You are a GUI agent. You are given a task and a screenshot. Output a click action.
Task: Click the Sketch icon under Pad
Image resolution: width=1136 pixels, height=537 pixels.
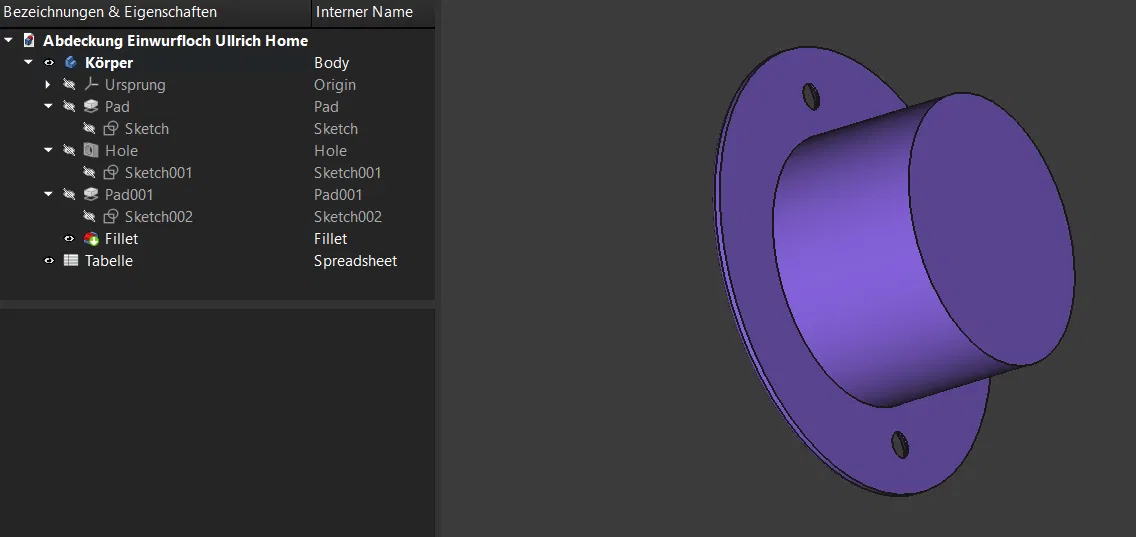point(111,129)
